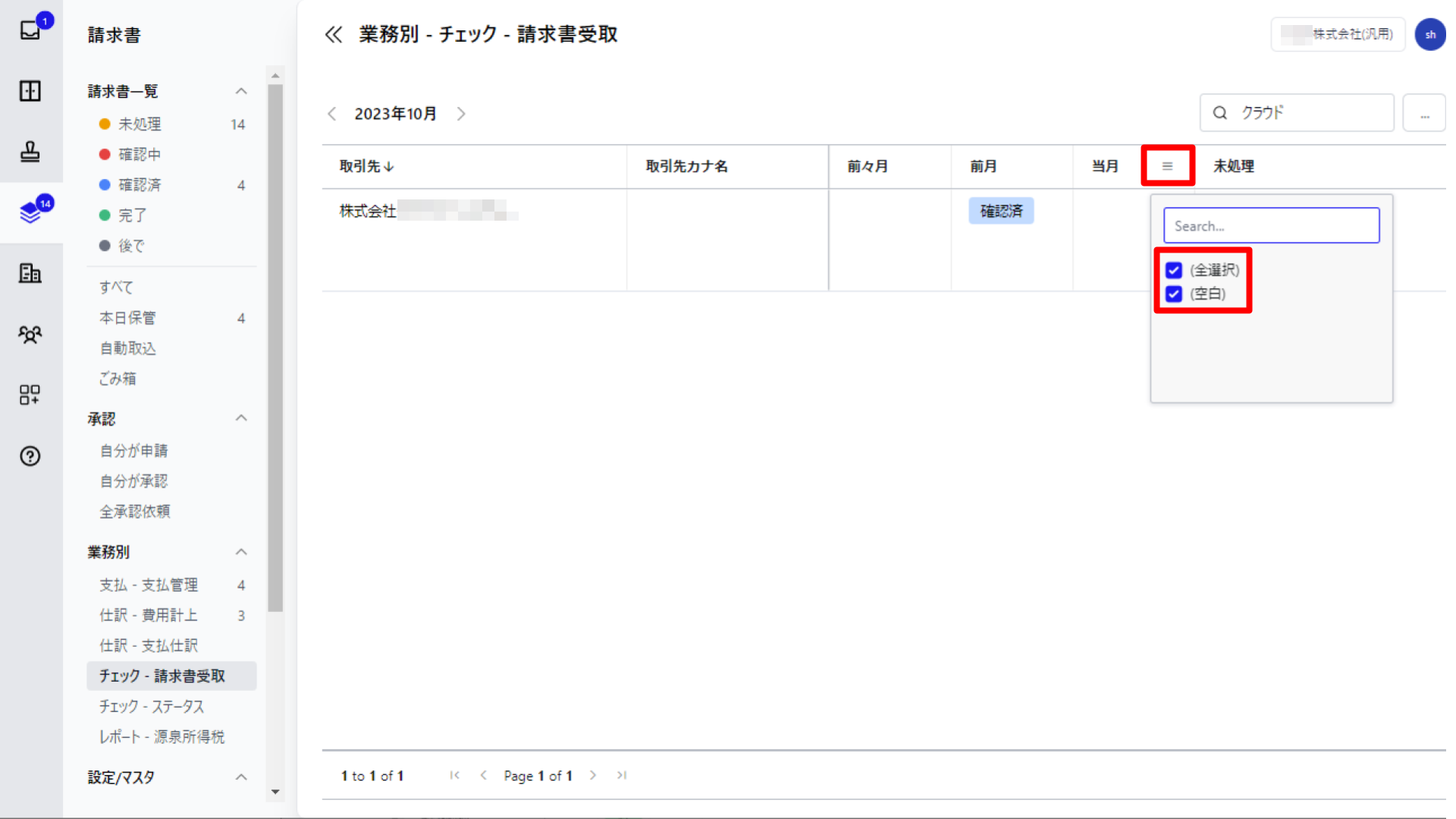Collapse the 請求書一覧 section
The width and height of the screenshot is (1456, 819).
click(241, 91)
